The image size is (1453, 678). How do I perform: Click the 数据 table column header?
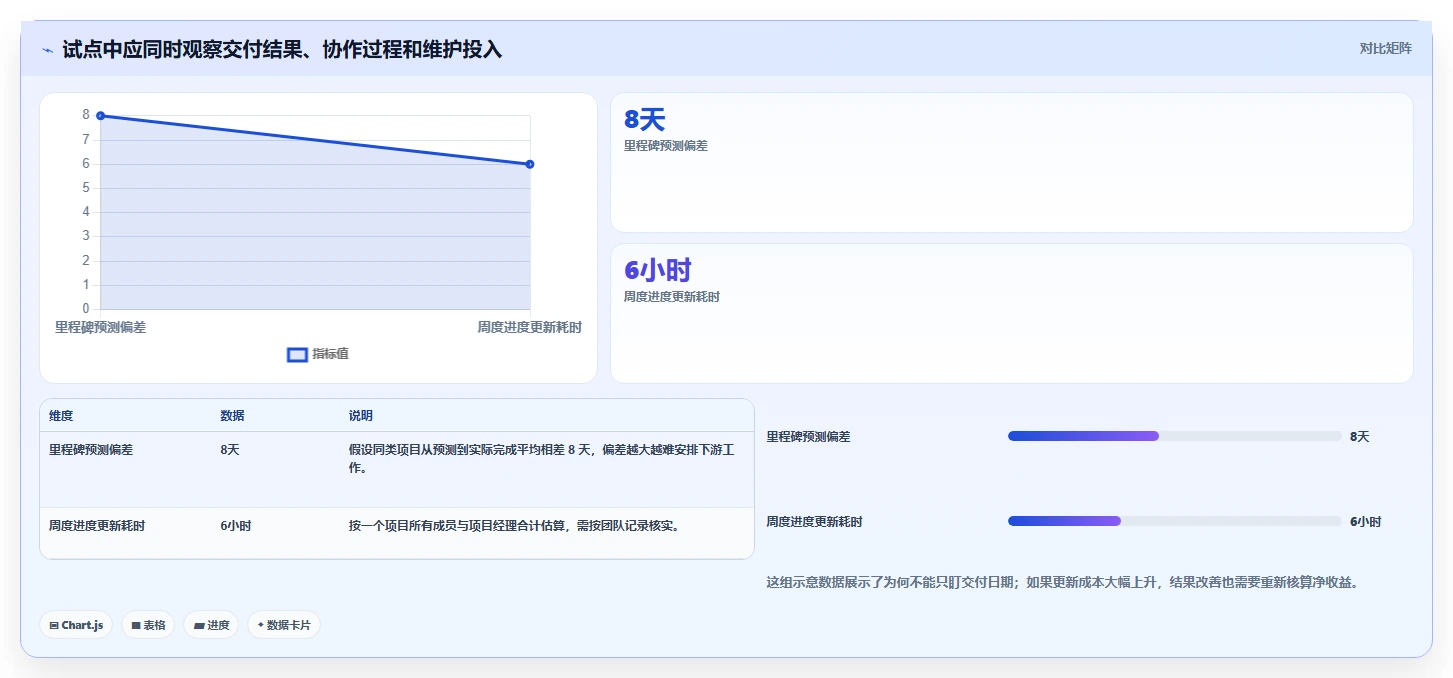coord(232,416)
